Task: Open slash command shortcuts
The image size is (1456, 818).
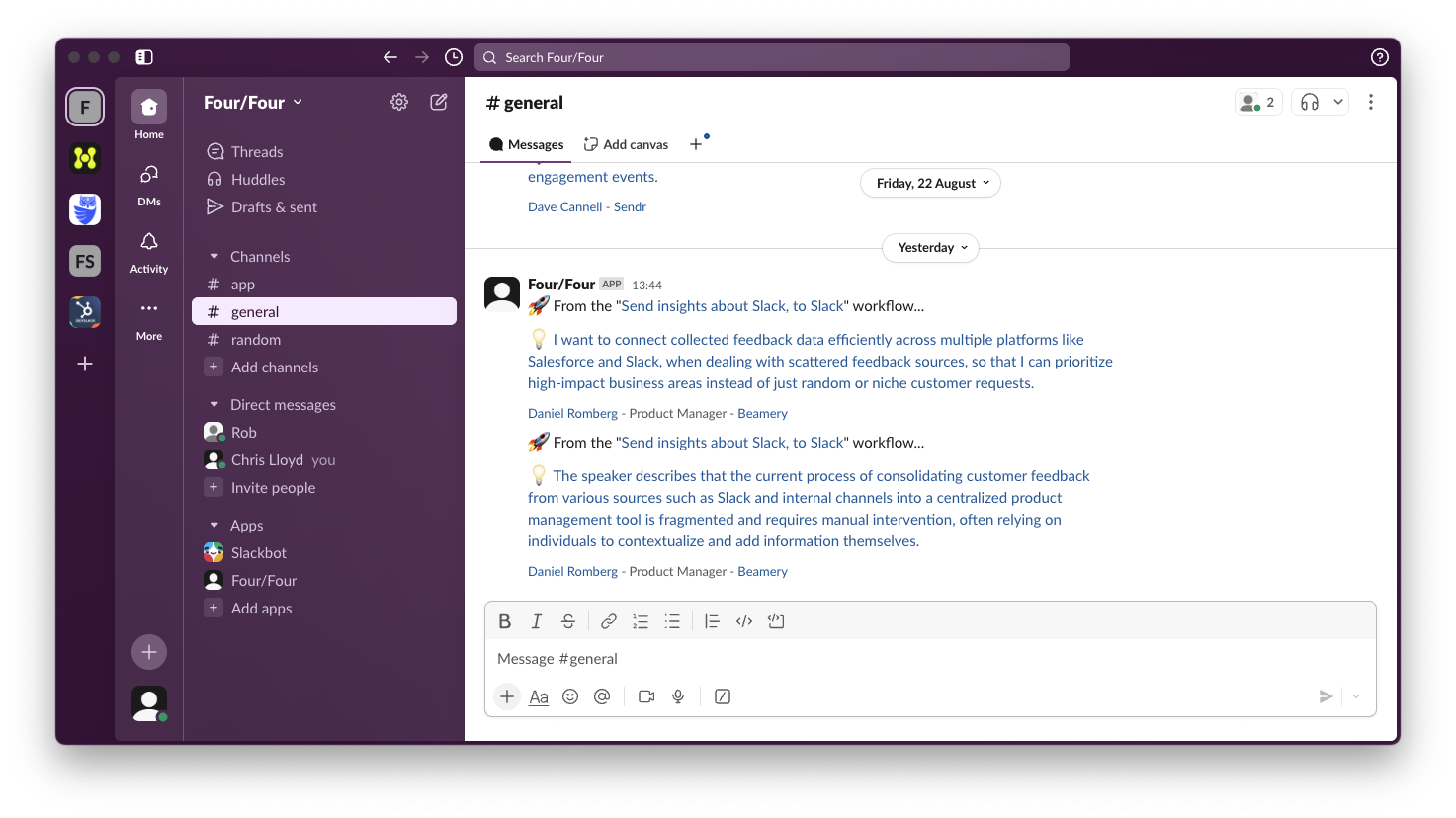Action: (723, 696)
